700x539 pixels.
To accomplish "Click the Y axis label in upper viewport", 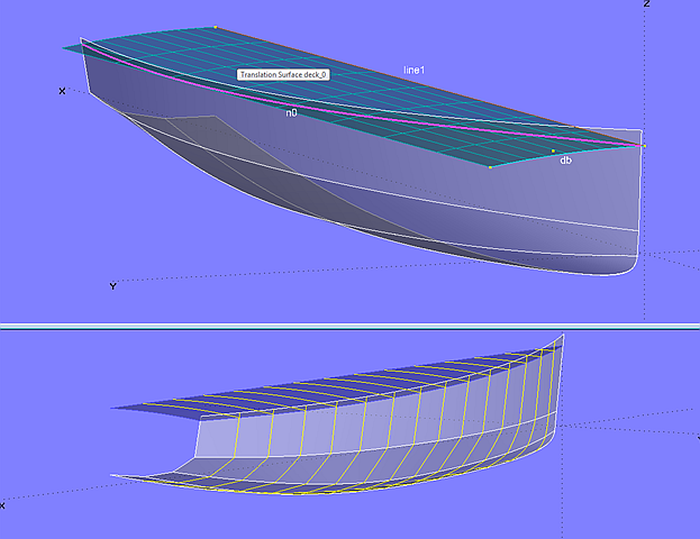I will (112, 286).
